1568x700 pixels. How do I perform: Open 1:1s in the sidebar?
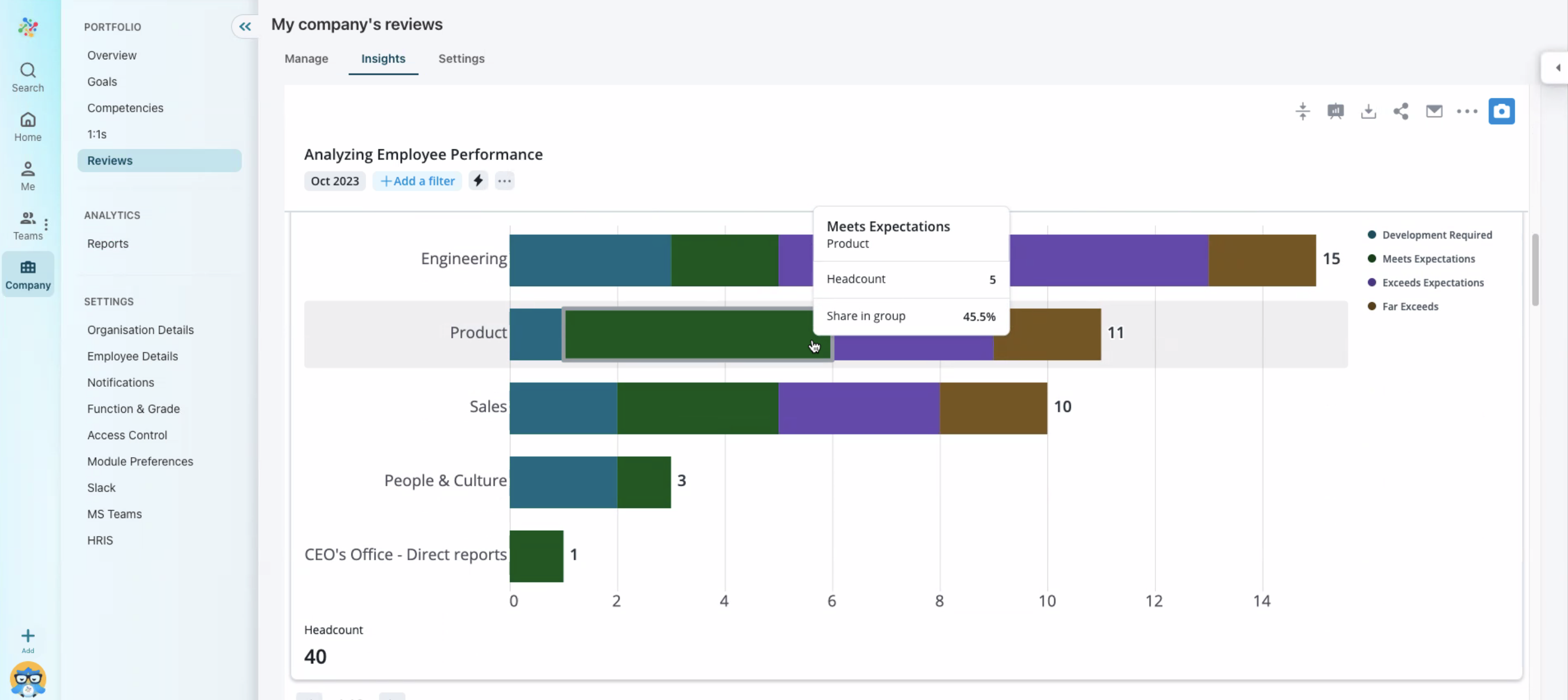tap(97, 134)
